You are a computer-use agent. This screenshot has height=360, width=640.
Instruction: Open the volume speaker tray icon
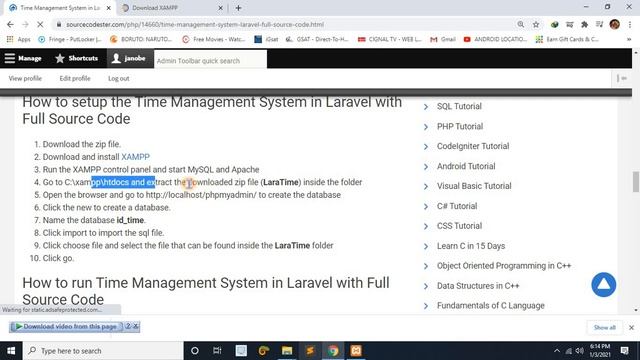tap(580, 351)
